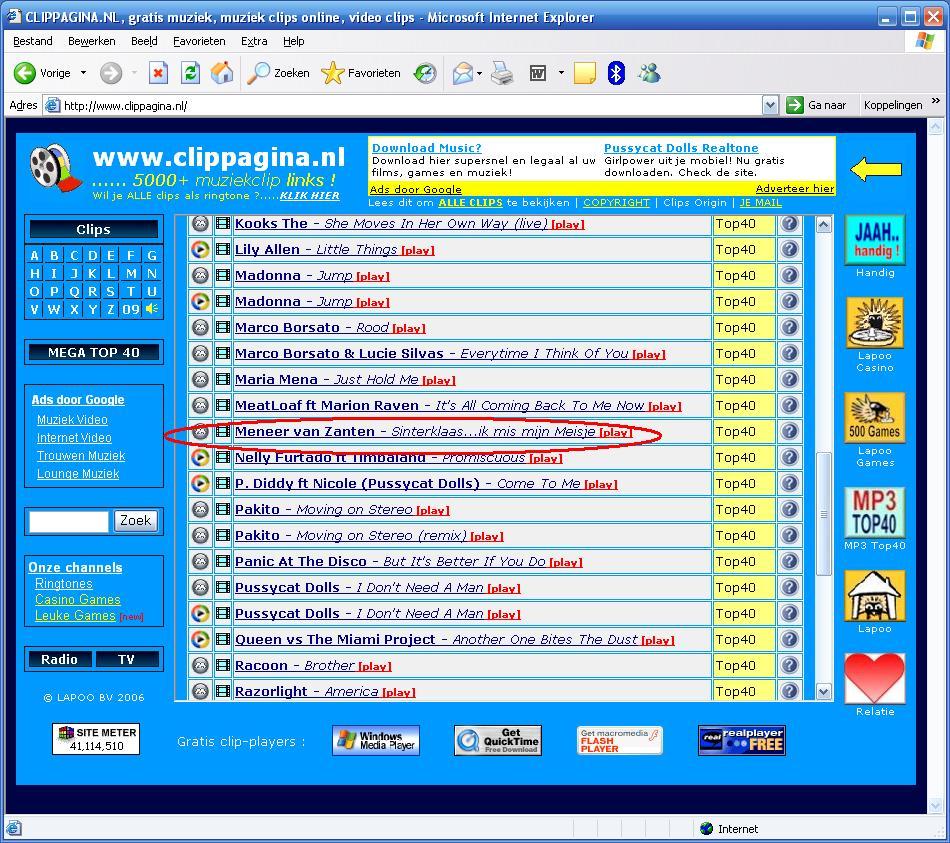
Task: Expand the Back button history dropdown
Action: pos(83,73)
